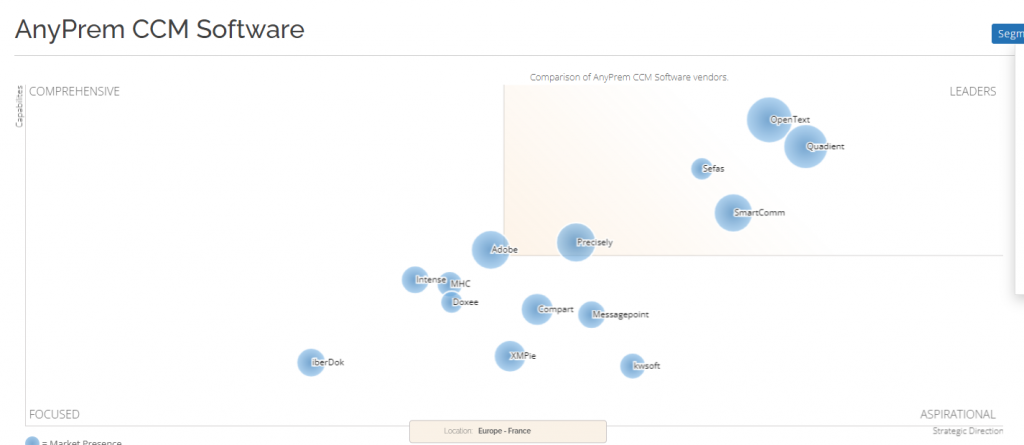
Task: Select the iberDok bubble
Action: click(311, 362)
